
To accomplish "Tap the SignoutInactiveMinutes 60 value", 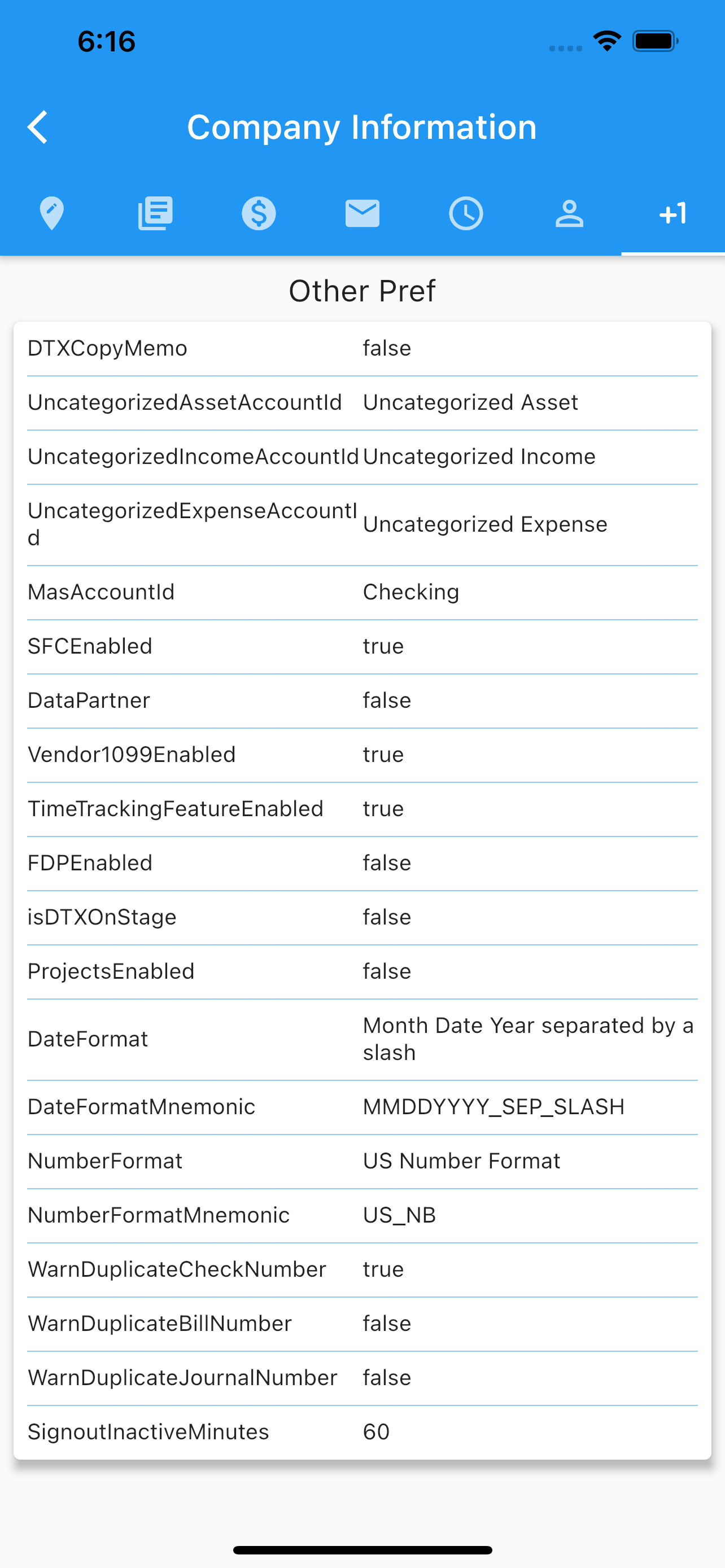I will coord(375,1431).
